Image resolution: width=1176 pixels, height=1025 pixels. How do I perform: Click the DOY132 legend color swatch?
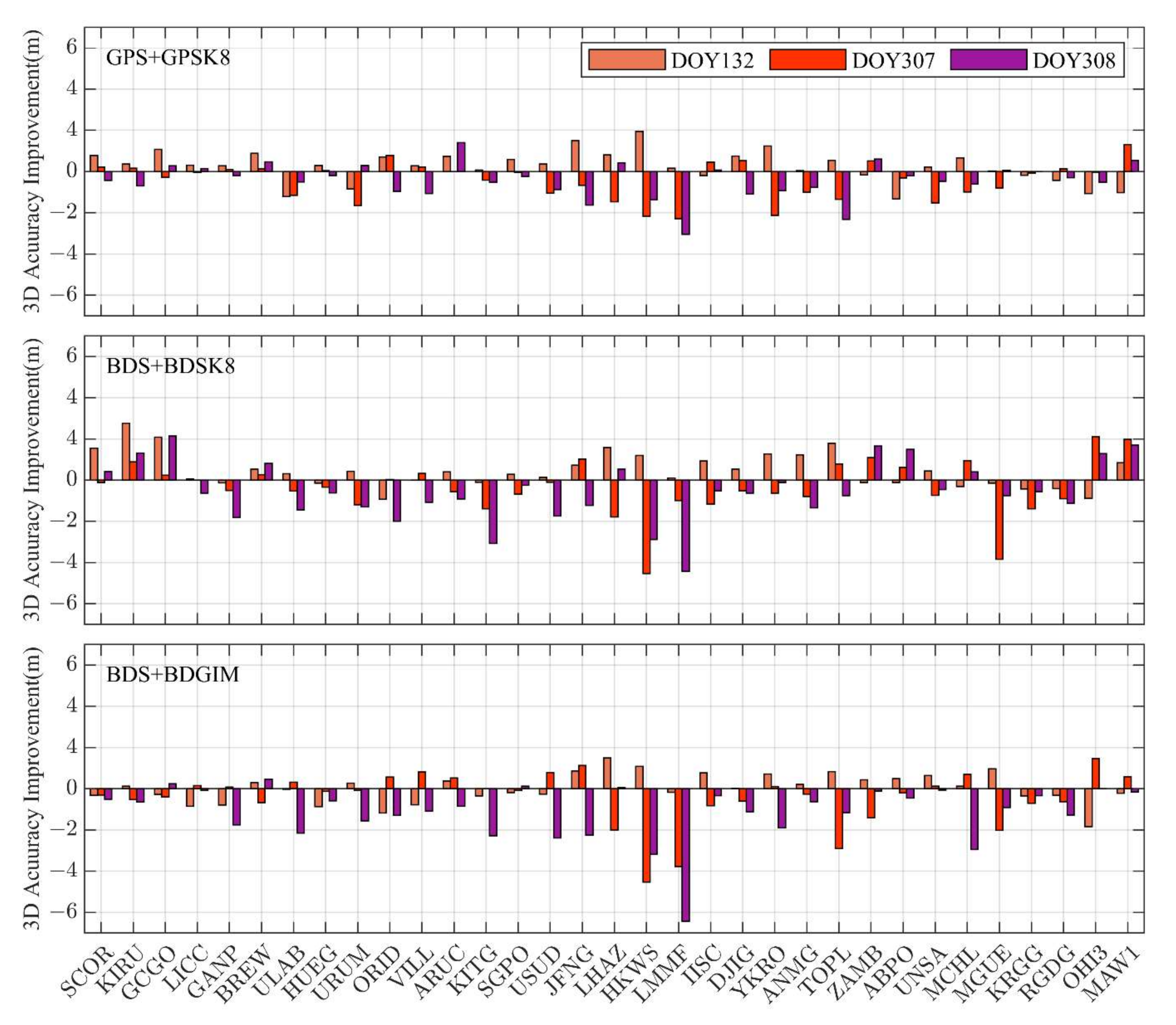[x=627, y=60]
